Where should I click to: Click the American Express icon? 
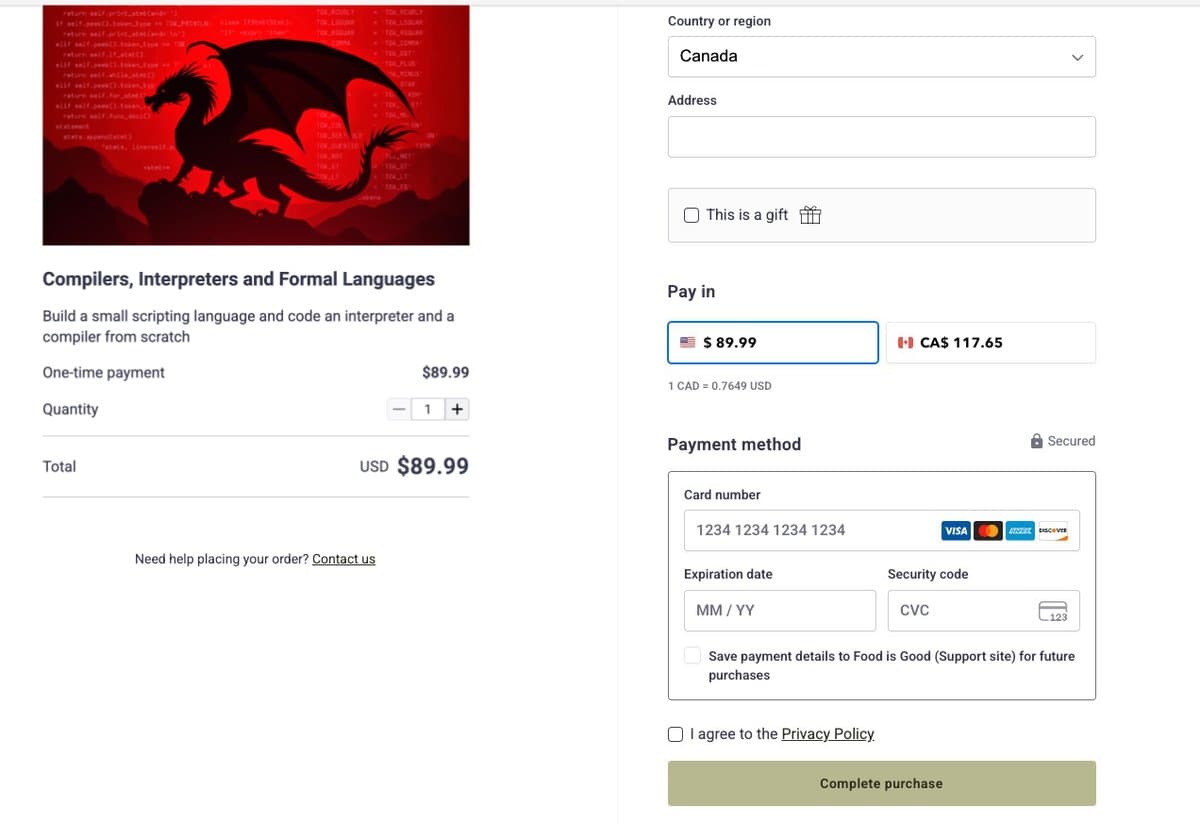pyautogui.click(x=1019, y=530)
